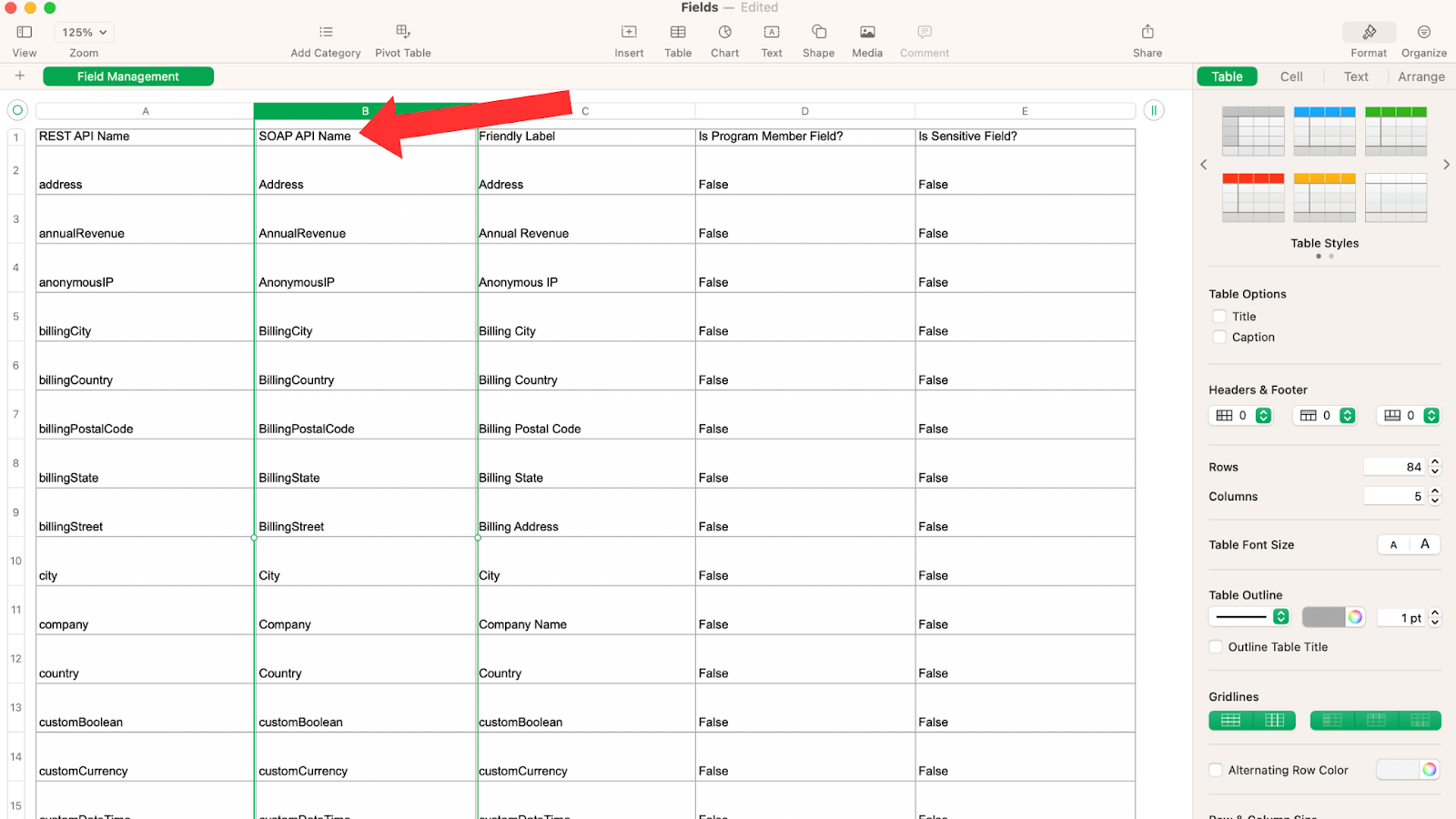Open the table outline line style dropdown
The image size is (1456, 819).
coord(1249,617)
